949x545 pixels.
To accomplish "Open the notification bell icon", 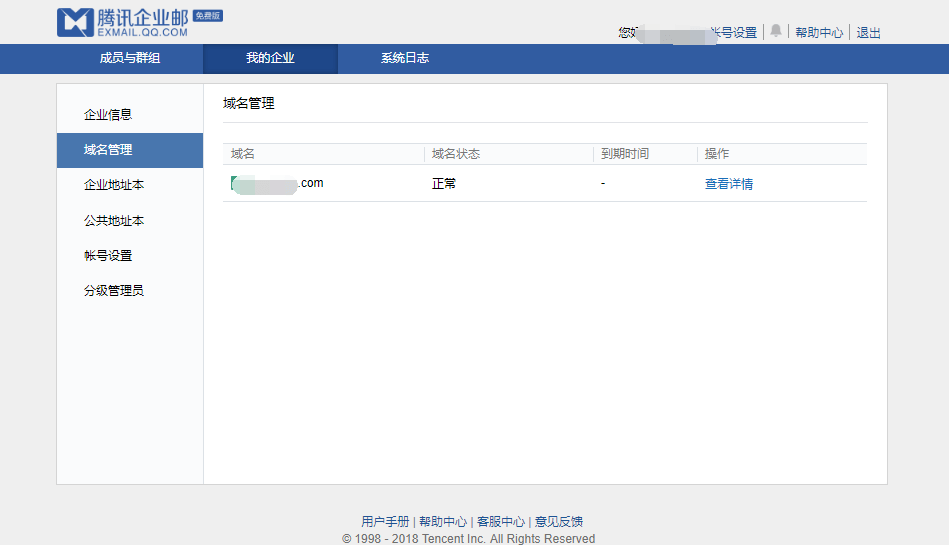I will coord(776,31).
